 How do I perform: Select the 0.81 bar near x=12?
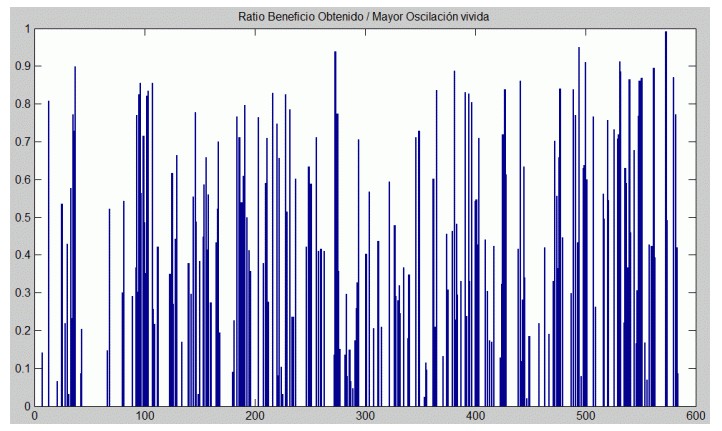[x=48, y=254]
